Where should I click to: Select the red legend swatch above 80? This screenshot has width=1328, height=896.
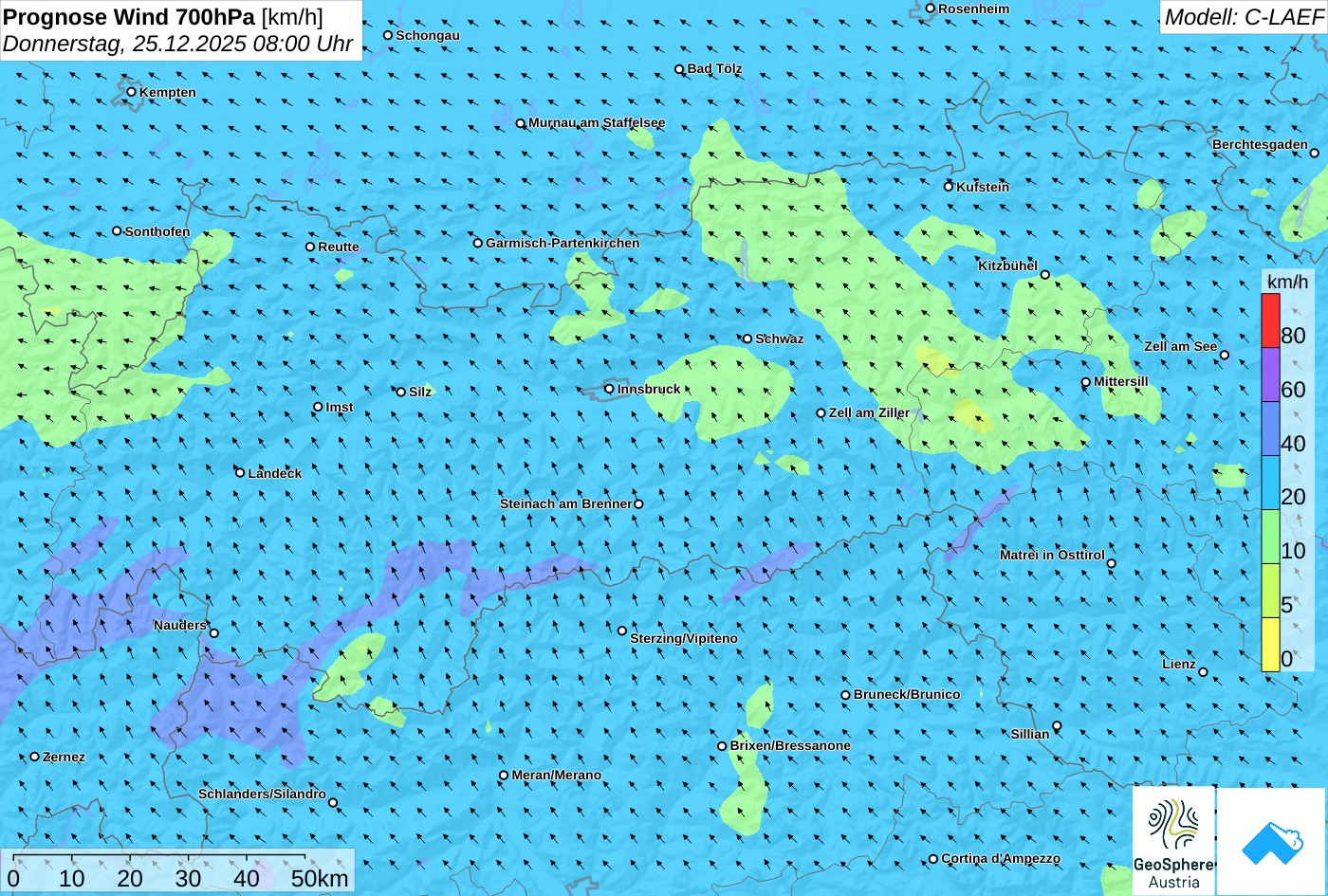point(1270,320)
